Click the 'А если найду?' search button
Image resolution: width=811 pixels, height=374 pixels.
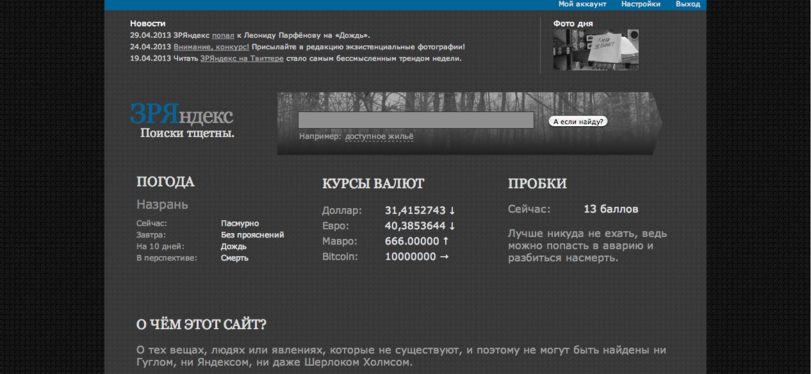(578, 122)
